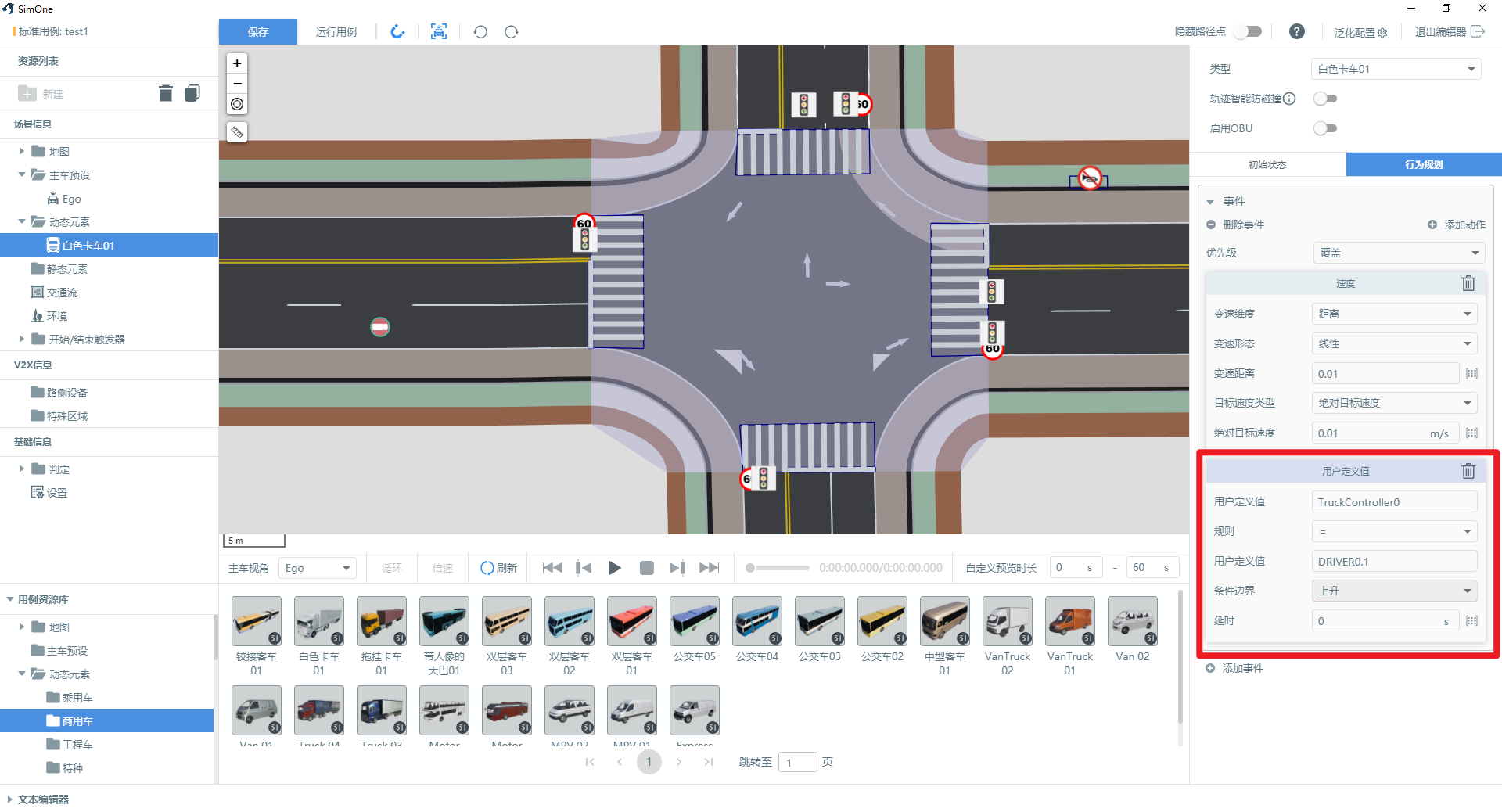
Task: Copy the resource using the duplicate icon
Action: pyautogui.click(x=192, y=94)
